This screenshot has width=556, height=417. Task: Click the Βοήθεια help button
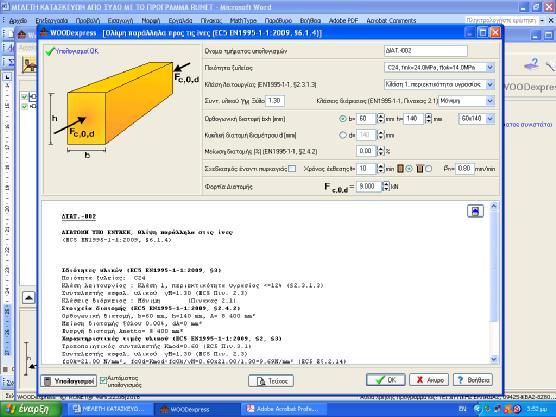[473, 380]
